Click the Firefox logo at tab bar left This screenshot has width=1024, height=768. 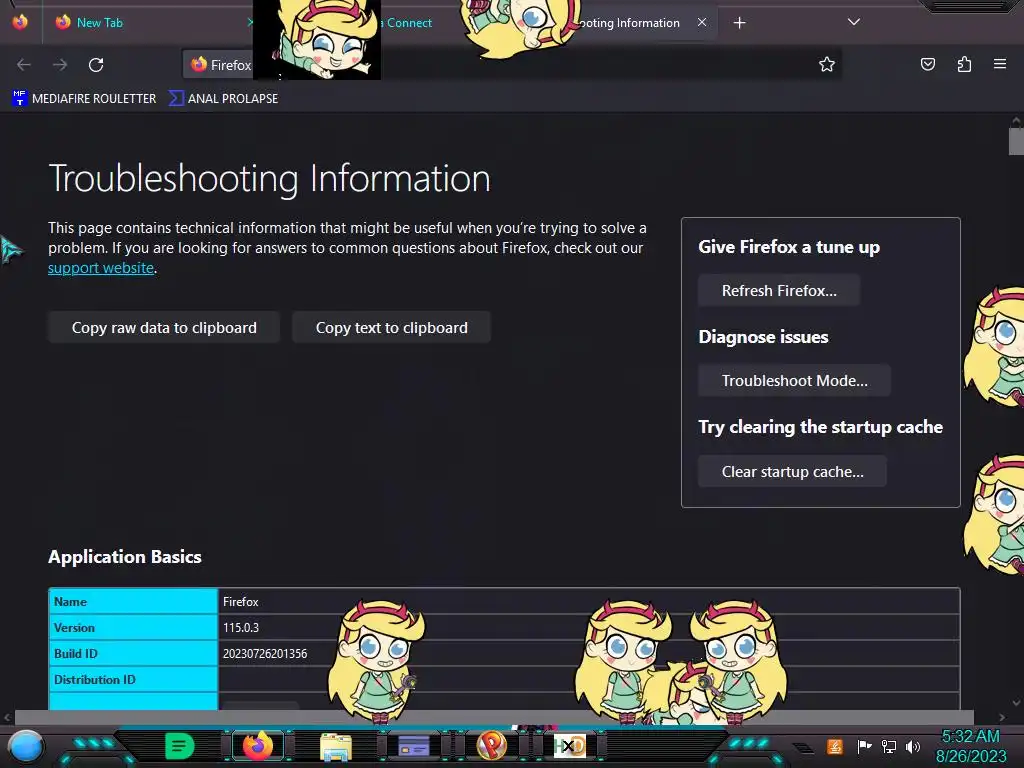(20, 22)
